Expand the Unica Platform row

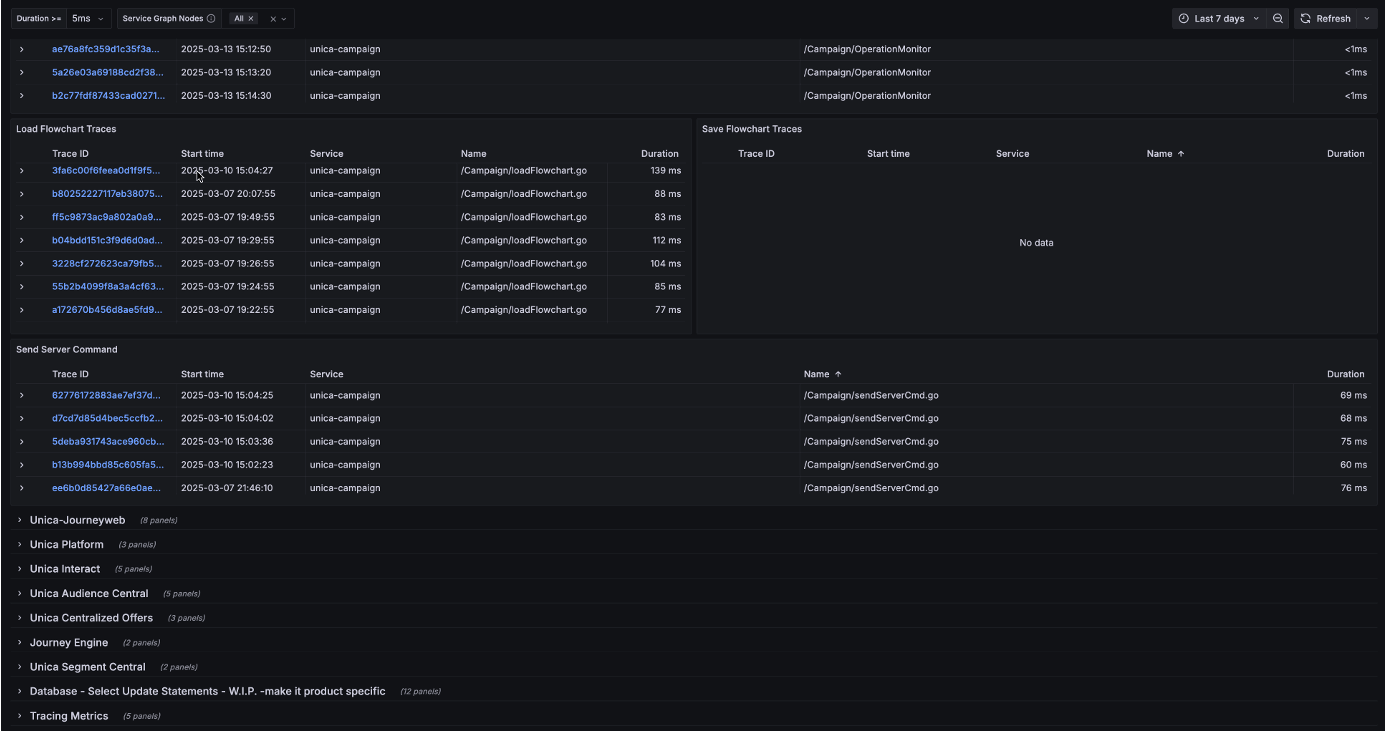(67, 545)
